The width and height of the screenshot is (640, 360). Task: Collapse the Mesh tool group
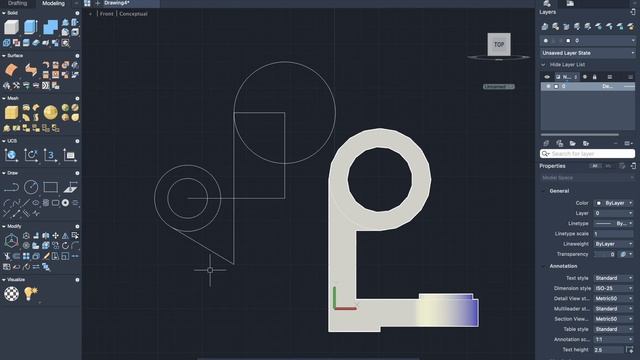point(4,98)
